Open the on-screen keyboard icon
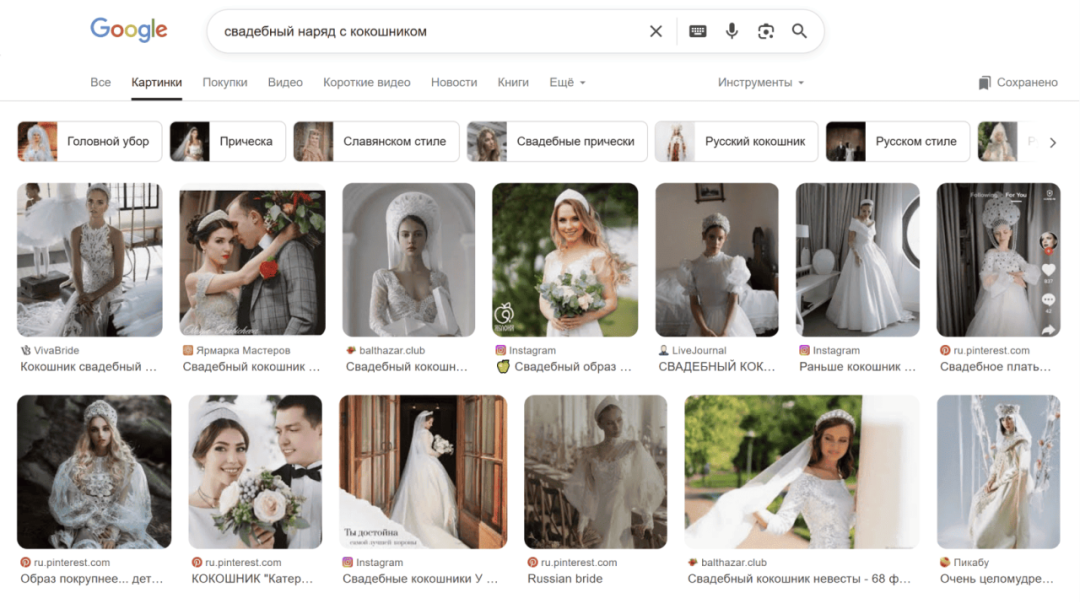This screenshot has height=609, width=1080. [x=698, y=31]
